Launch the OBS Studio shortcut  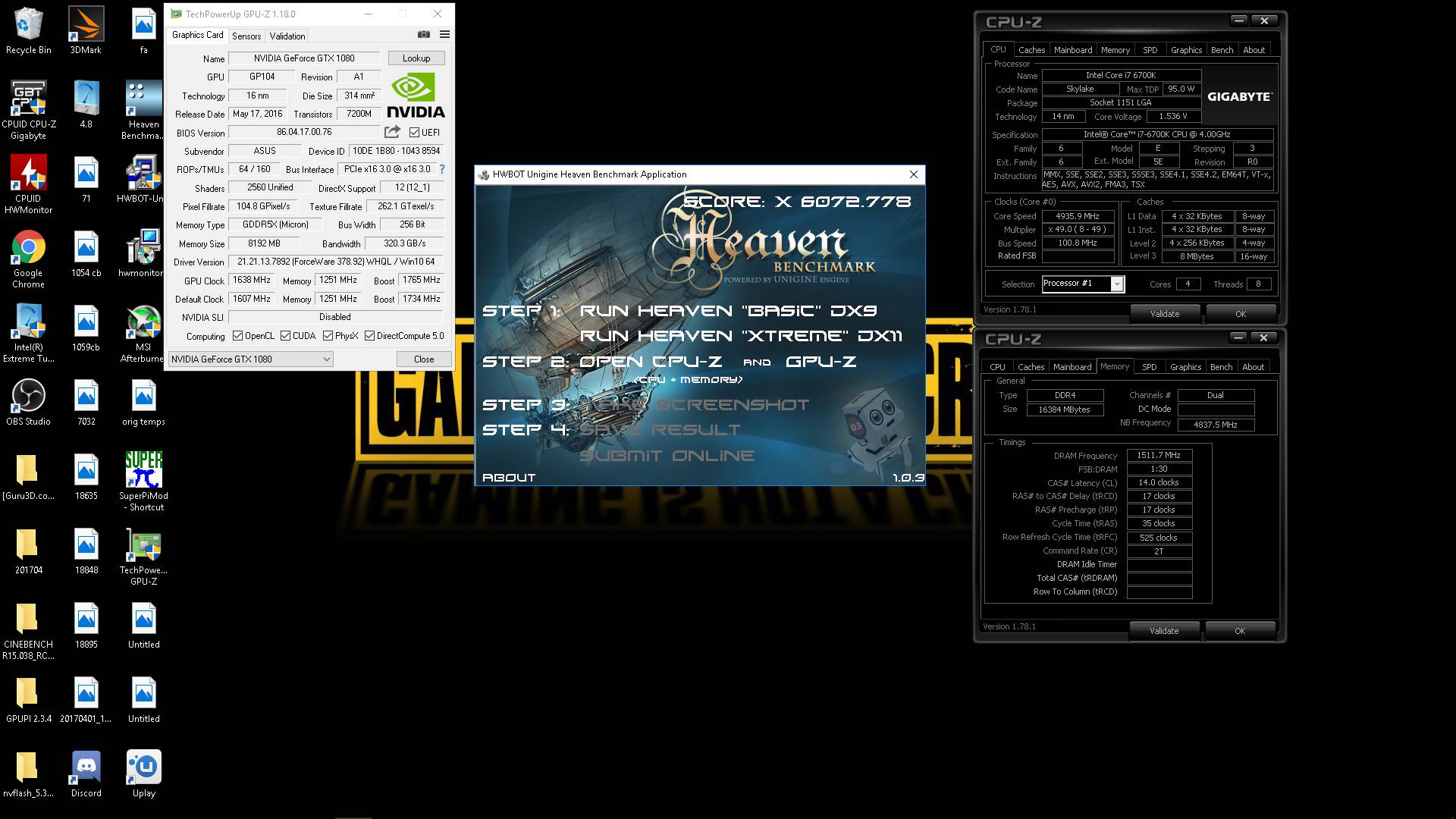[x=29, y=402]
